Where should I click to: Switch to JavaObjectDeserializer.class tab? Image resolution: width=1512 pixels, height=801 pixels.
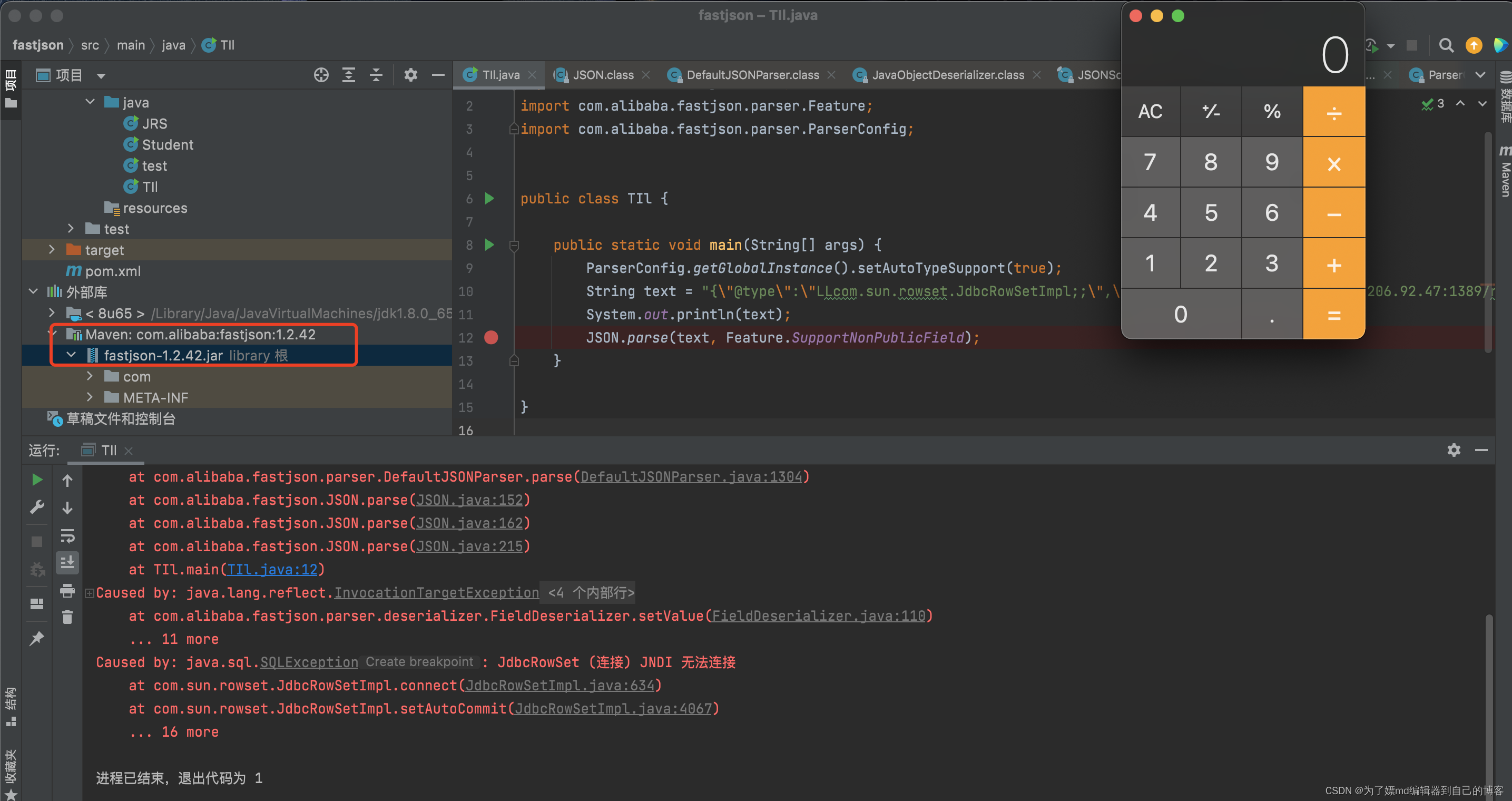click(947, 75)
